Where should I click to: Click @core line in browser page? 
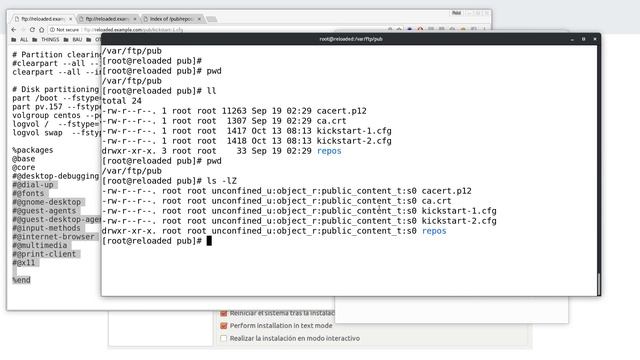(24, 167)
